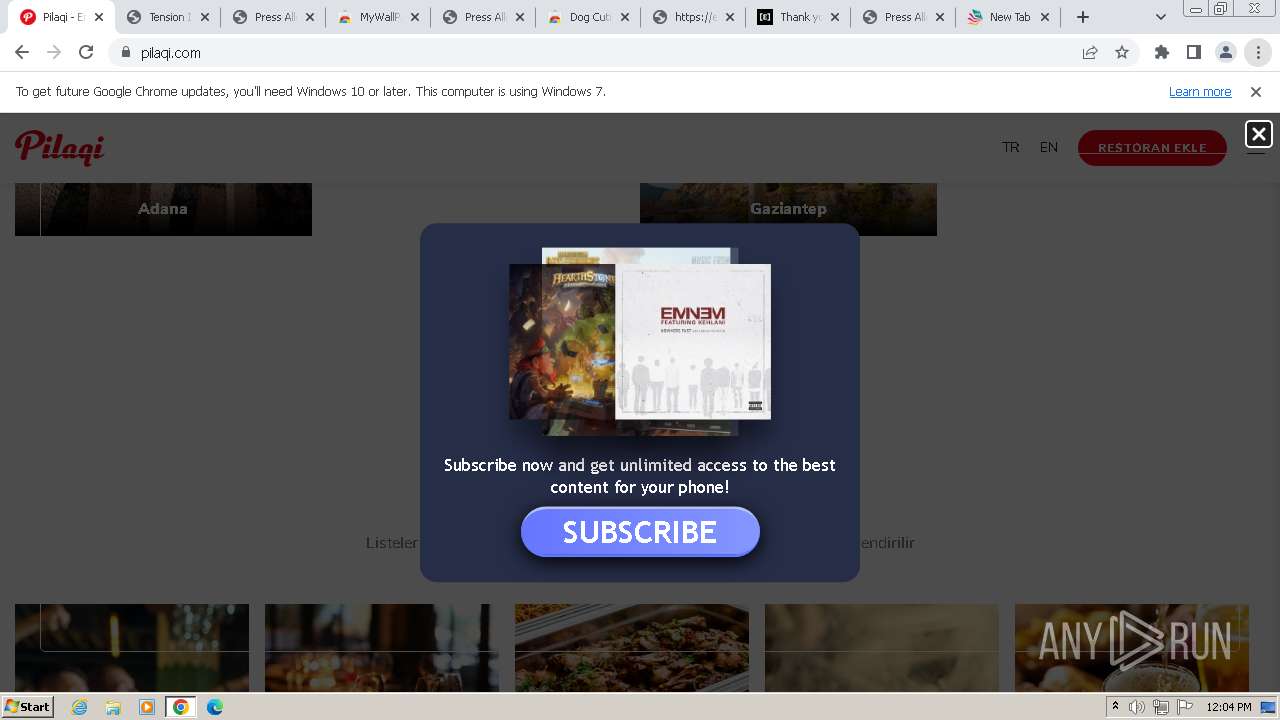Open the Extensions puzzle icon

coord(1162,53)
